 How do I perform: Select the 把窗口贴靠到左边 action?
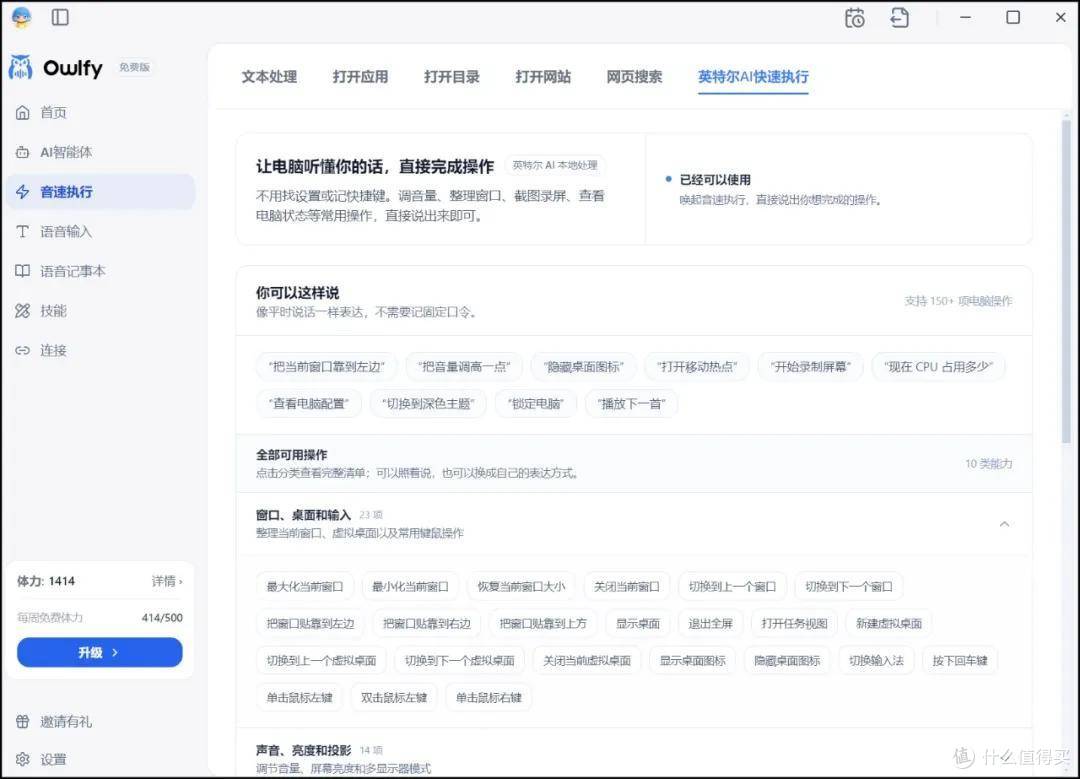[310, 623]
